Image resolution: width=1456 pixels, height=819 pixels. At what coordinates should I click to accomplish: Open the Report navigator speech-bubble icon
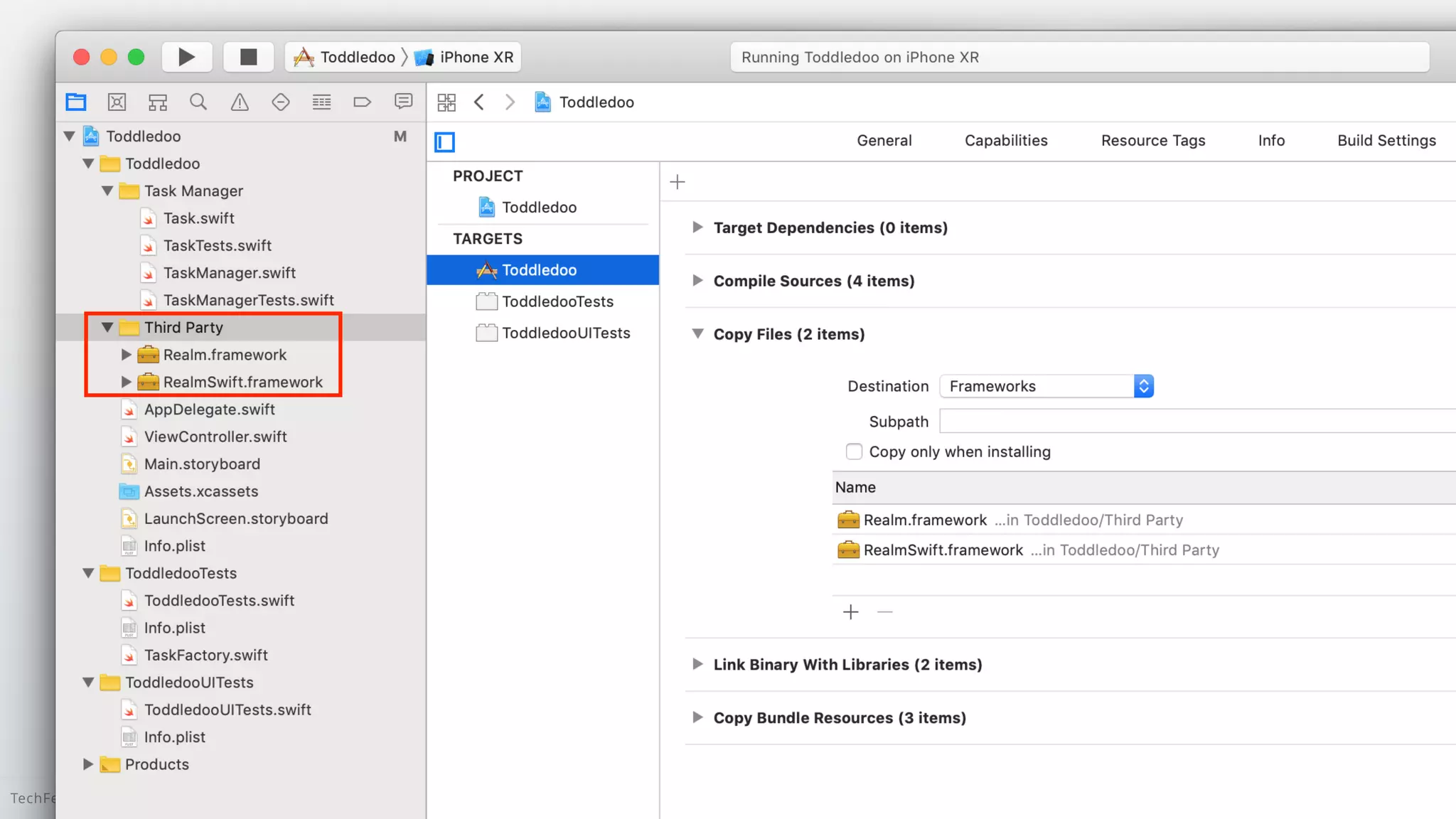click(403, 102)
